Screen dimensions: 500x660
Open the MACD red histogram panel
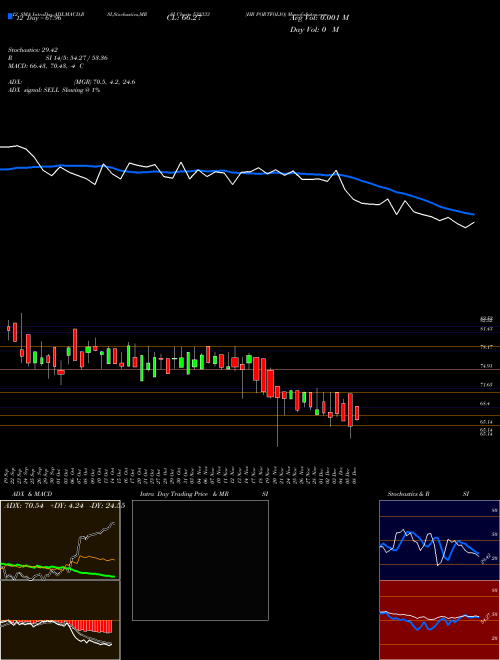tap(60, 620)
